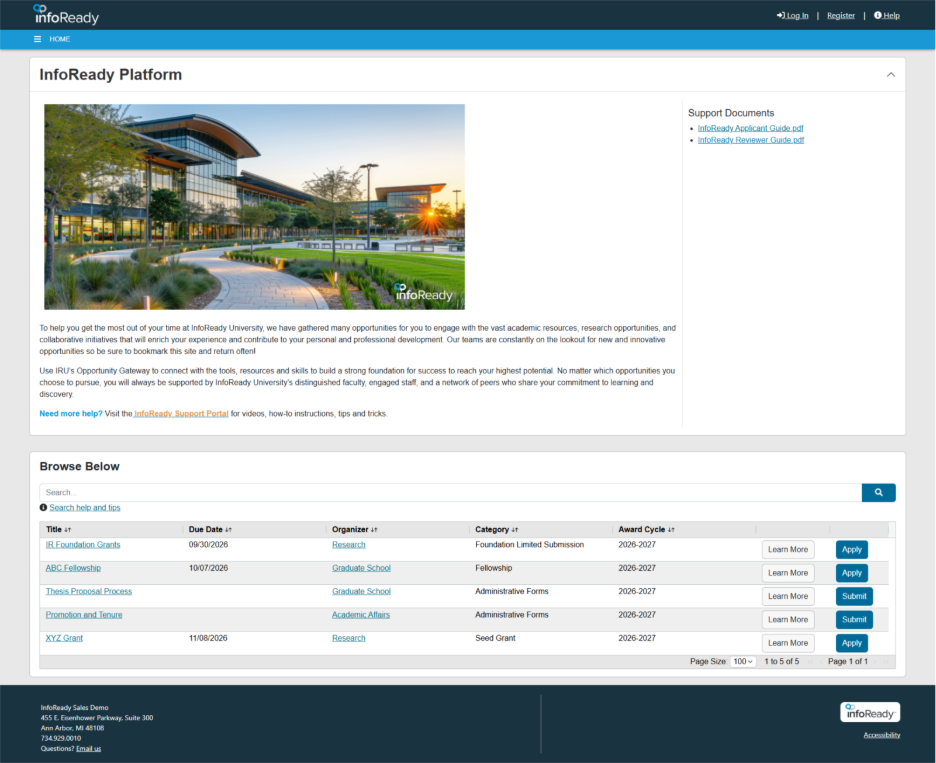
Task: Click the search magnifying glass icon
Action: tap(878, 492)
